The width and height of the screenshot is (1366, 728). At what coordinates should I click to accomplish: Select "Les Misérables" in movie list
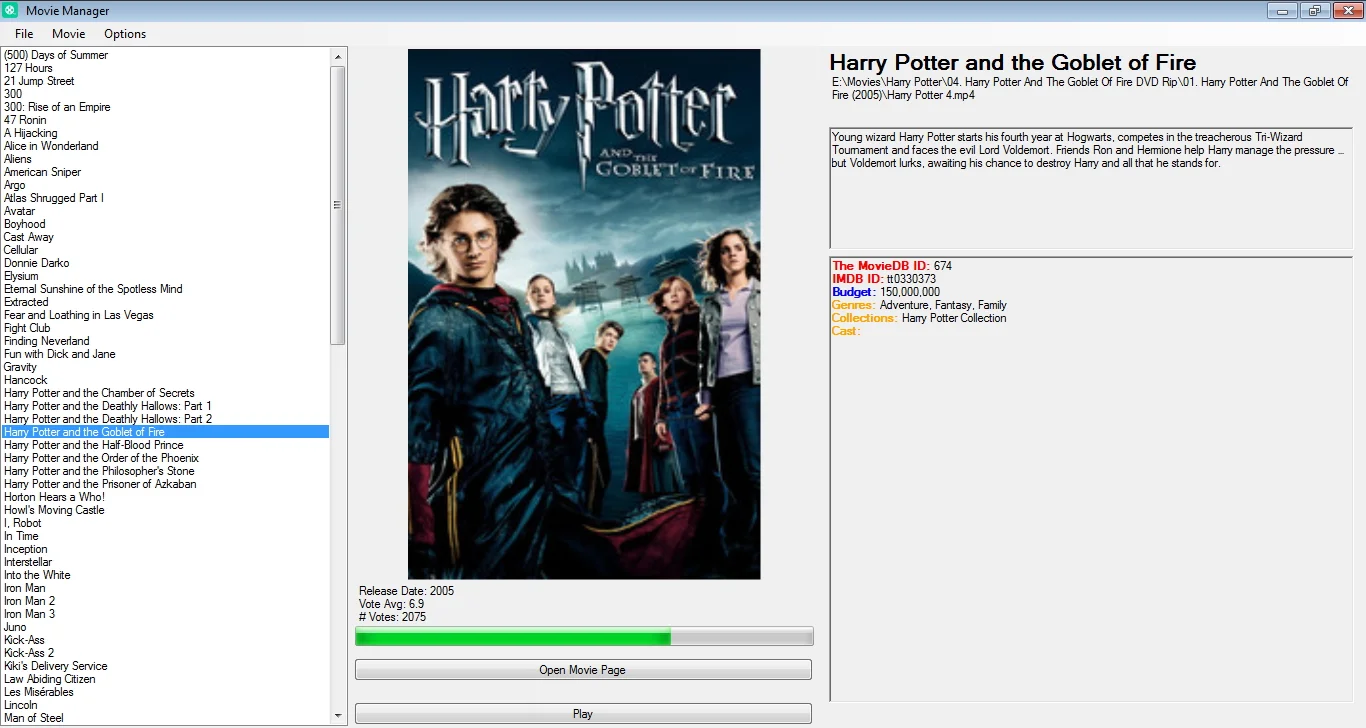coord(165,692)
